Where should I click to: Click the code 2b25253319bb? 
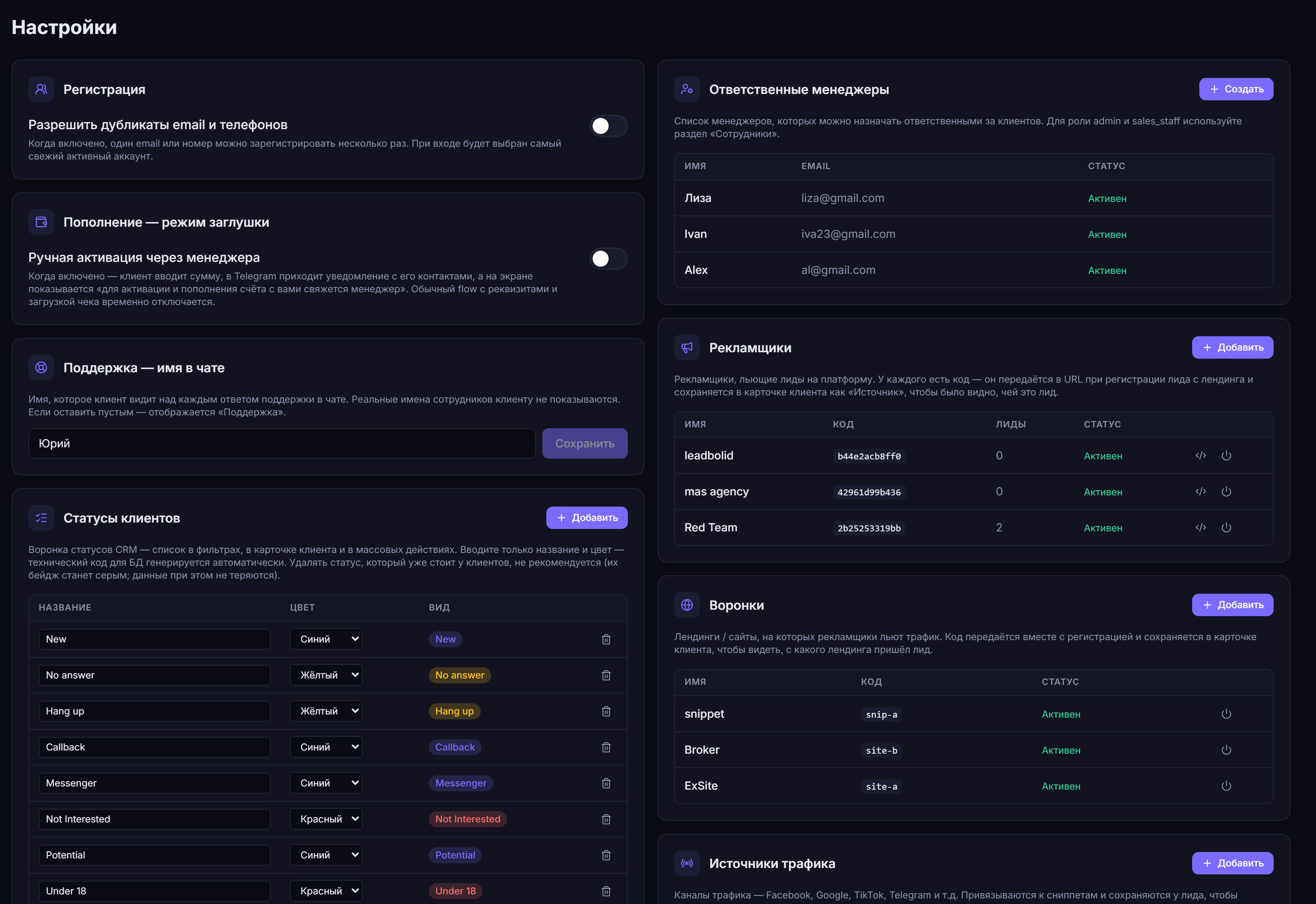[869, 528]
